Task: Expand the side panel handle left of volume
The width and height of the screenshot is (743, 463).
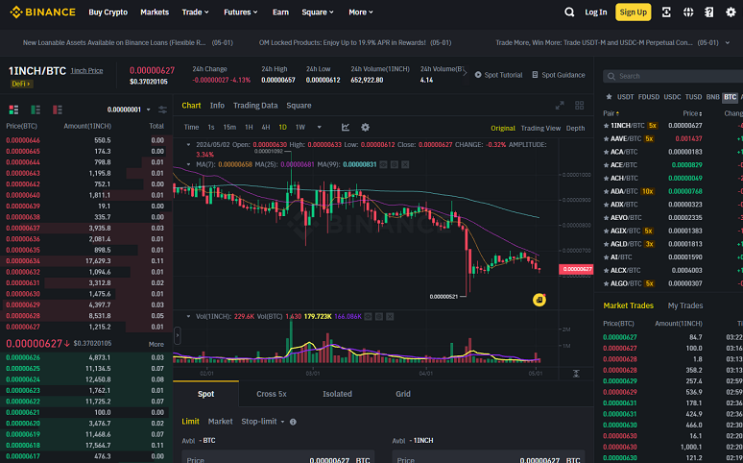Action: [x=178, y=335]
